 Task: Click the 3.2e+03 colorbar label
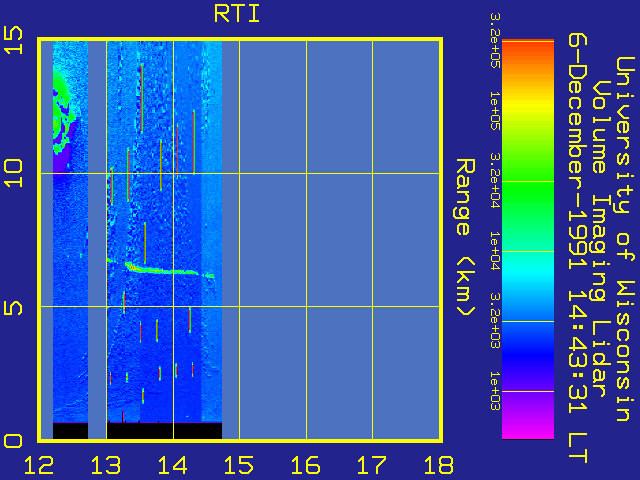tap(495, 320)
